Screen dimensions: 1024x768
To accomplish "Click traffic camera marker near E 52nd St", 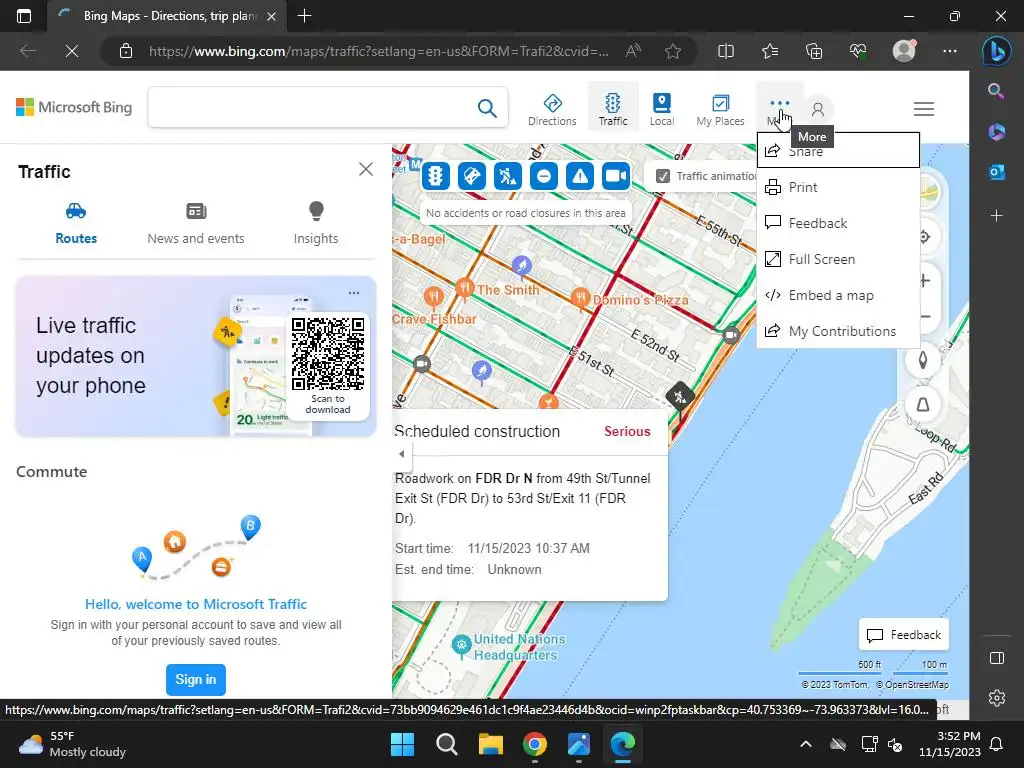I will [x=731, y=335].
